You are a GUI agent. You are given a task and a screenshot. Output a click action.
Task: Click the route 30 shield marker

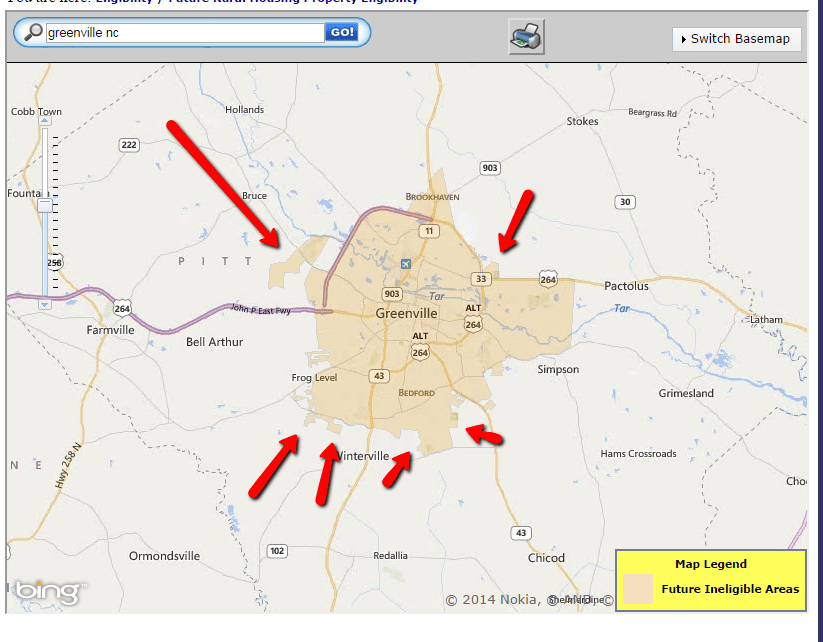click(x=625, y=202)
